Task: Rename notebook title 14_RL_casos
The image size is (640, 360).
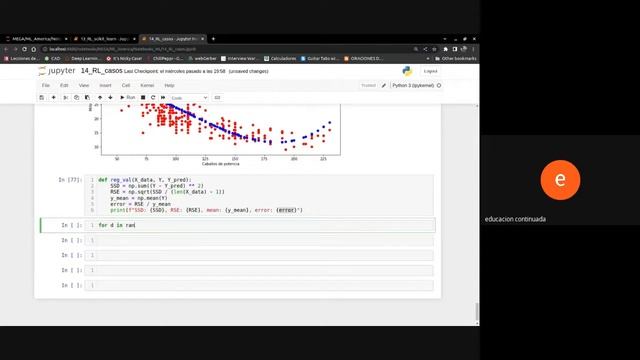Action: point(101,71)
